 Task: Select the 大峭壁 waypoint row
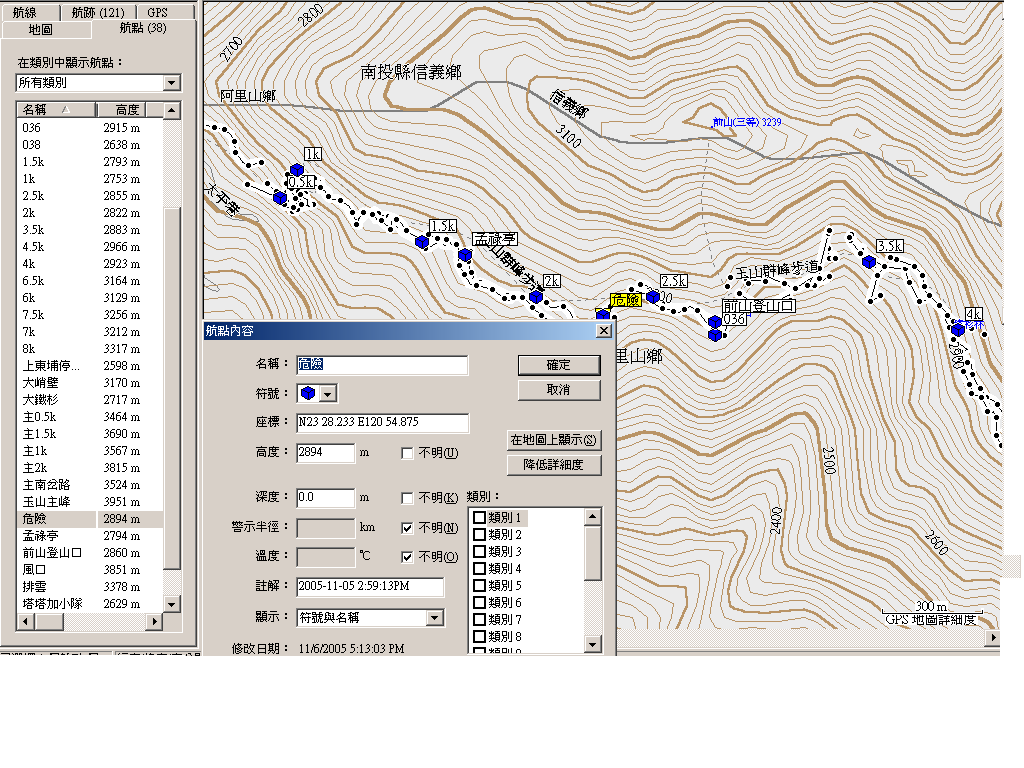[x=90, y=383]
